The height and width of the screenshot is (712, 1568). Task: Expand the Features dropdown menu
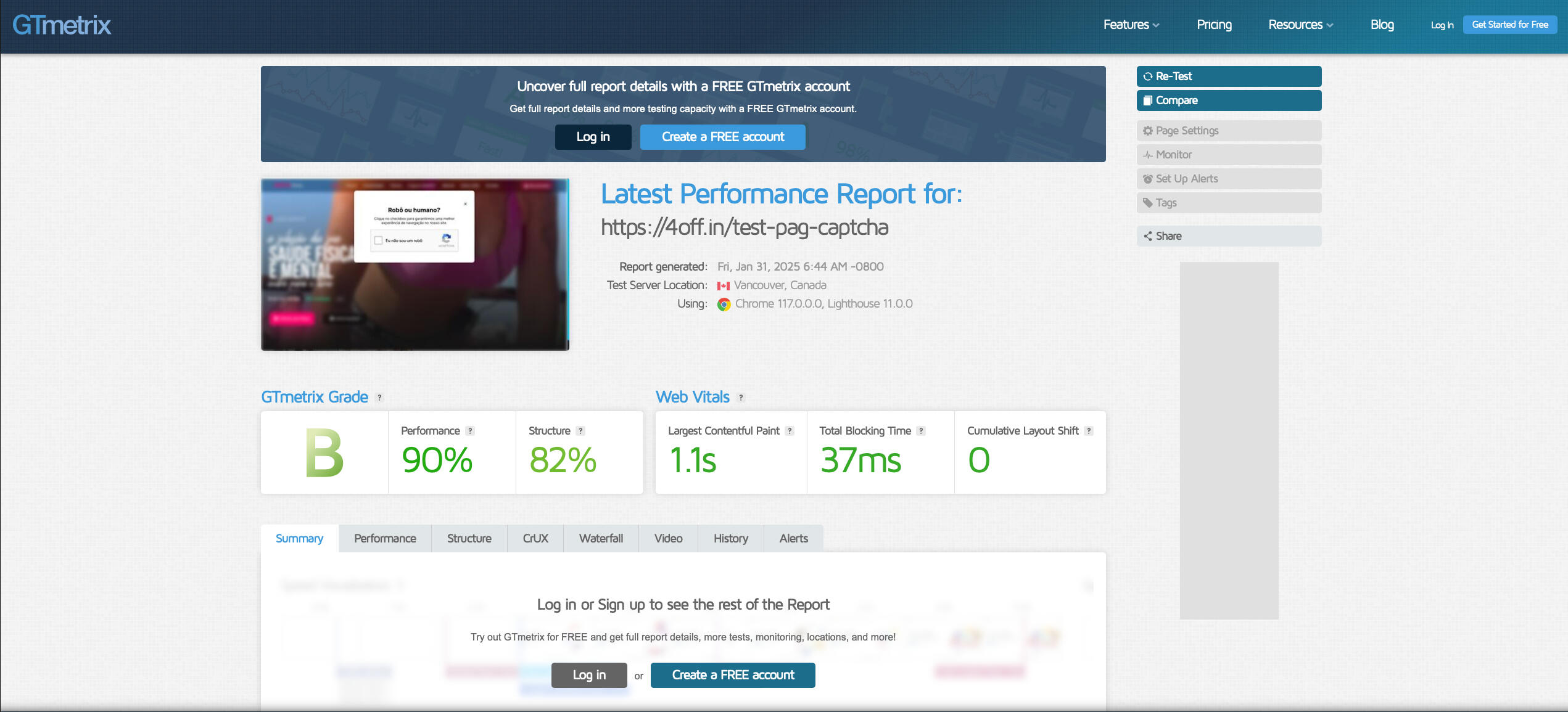pyautogui.click(x=1131, y=25)
